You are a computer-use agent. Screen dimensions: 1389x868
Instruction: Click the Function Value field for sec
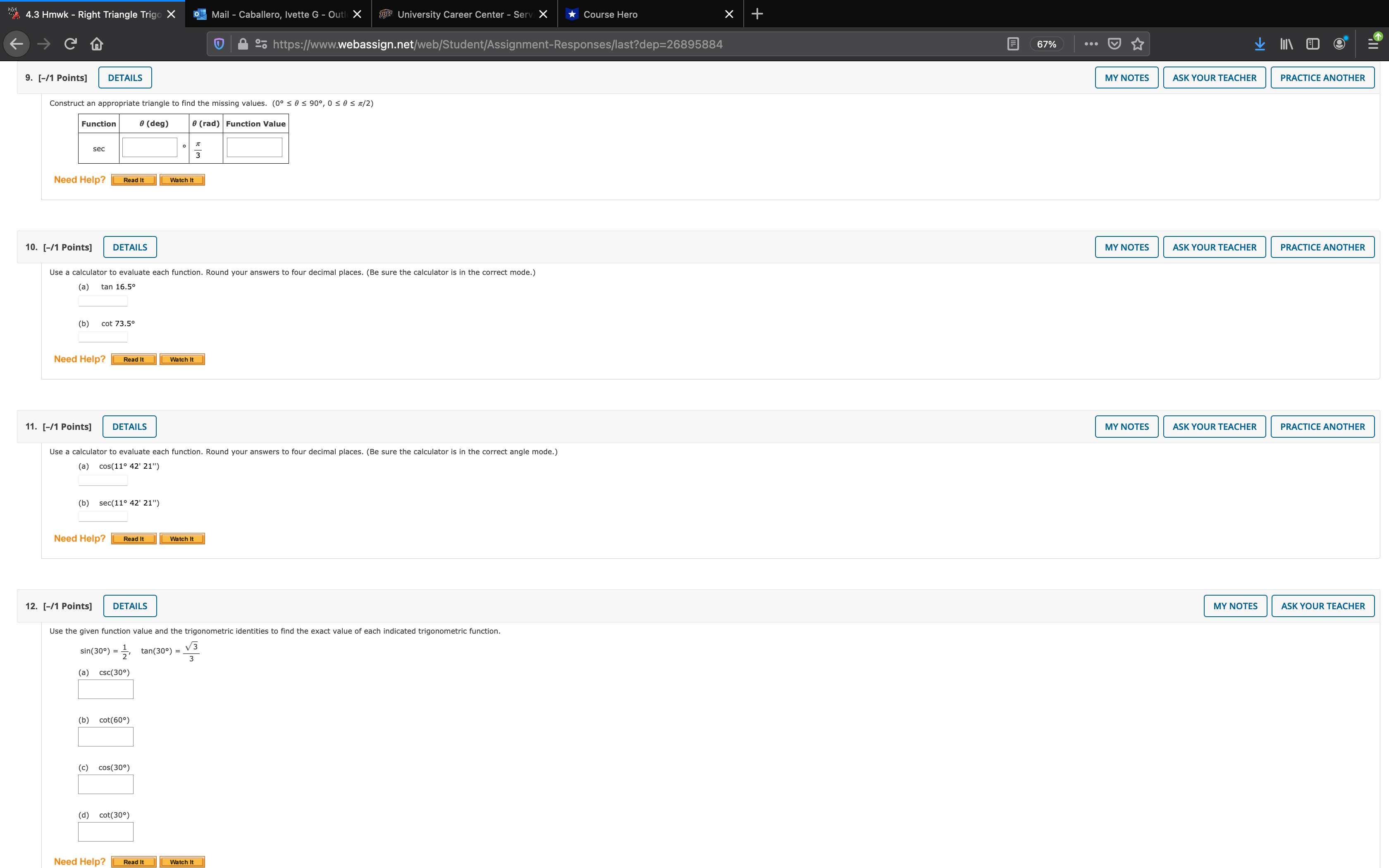point(254,147)
